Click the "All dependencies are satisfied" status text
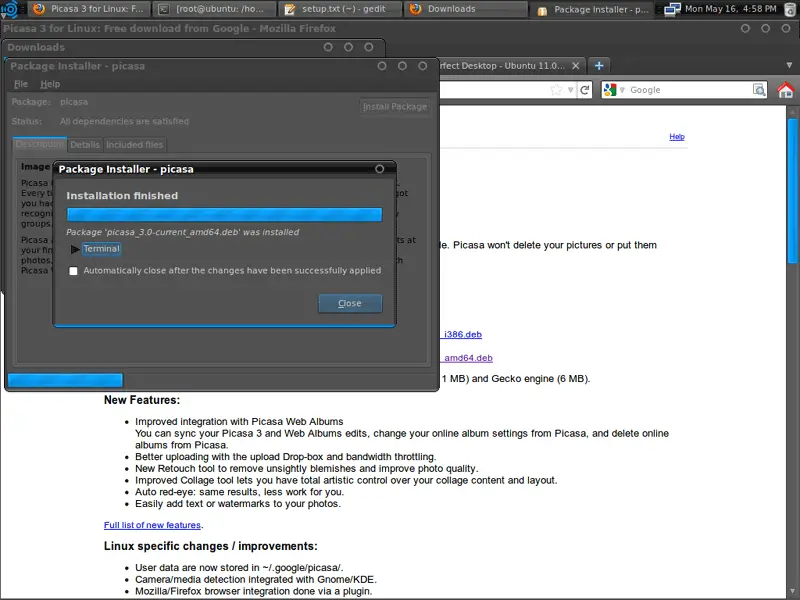 point(124,121)
